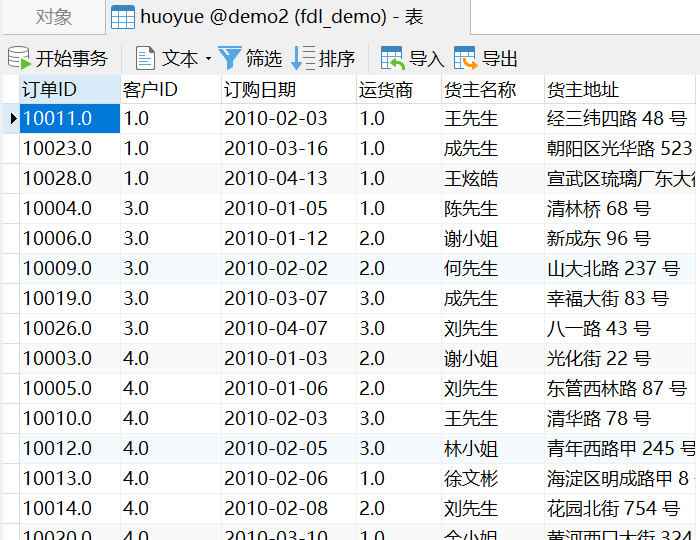Click the address cell 新成东 96 号
The height and width of the screenshot is (540, 700).
[620, 238]
